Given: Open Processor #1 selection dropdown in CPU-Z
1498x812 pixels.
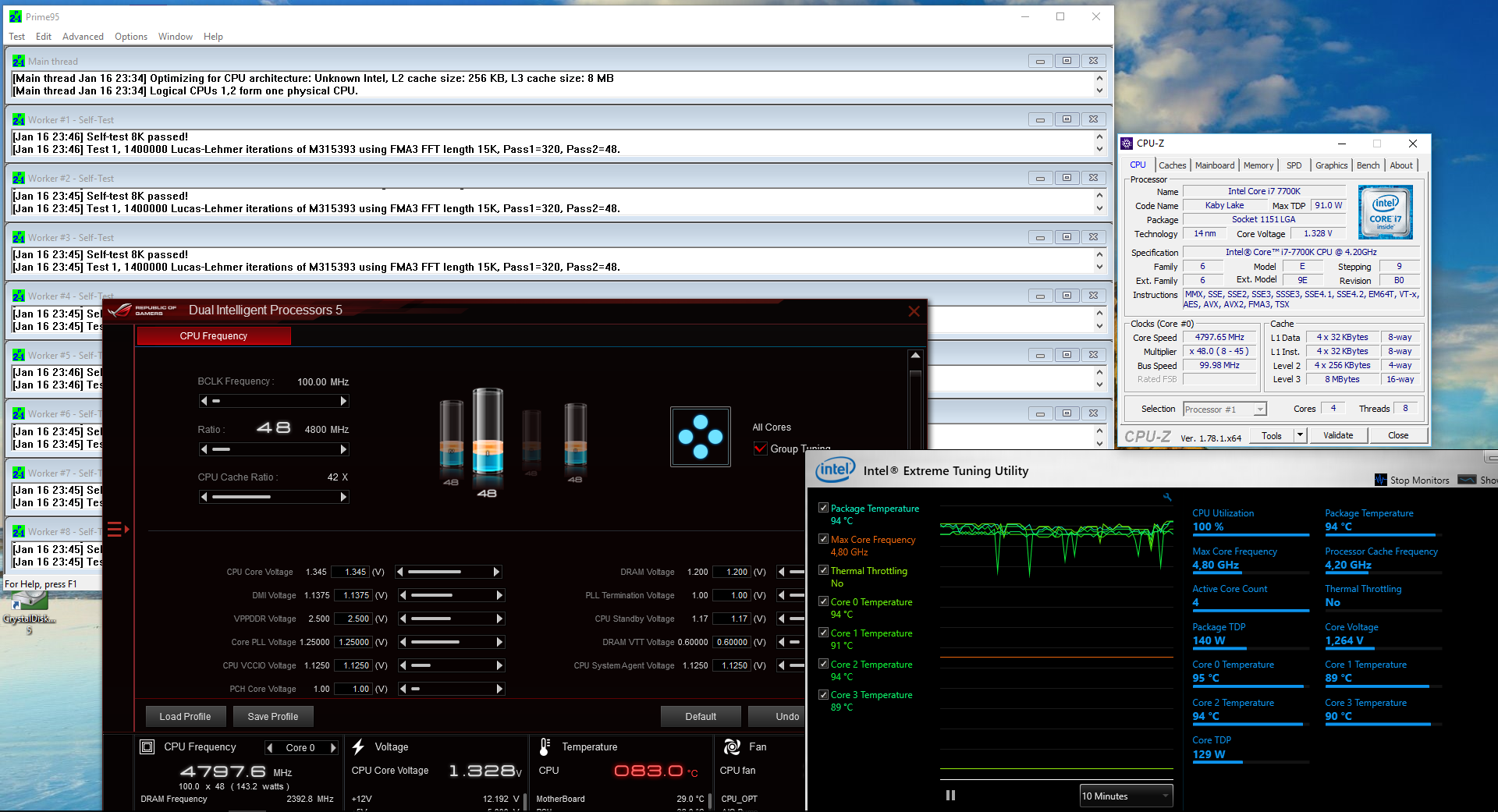Looking at the screenshot, I should 1224,410.
